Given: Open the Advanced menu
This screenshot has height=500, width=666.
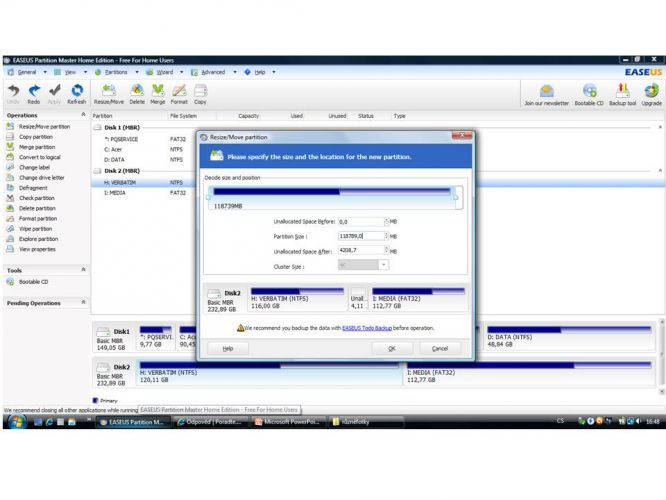Looking at the screenshot, I should click(213, 72).
